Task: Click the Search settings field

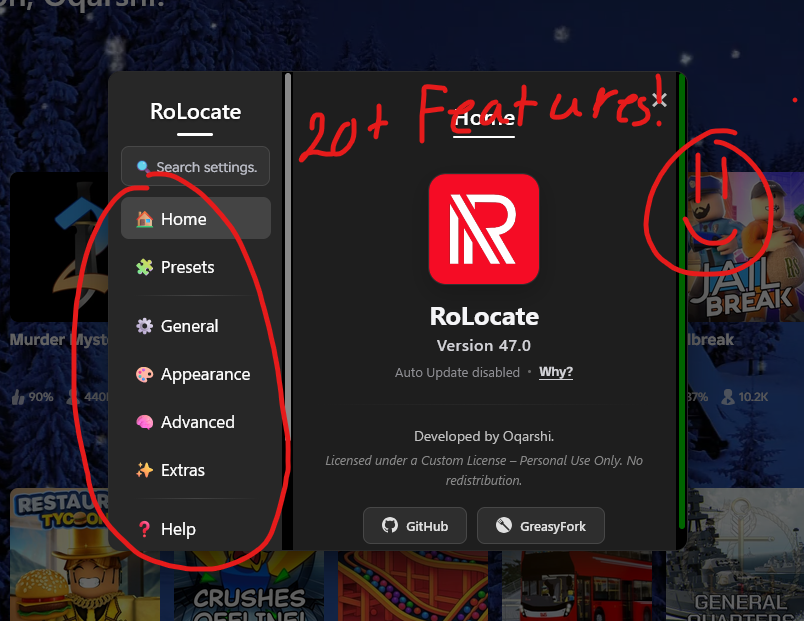Action: tap(195, 167)
